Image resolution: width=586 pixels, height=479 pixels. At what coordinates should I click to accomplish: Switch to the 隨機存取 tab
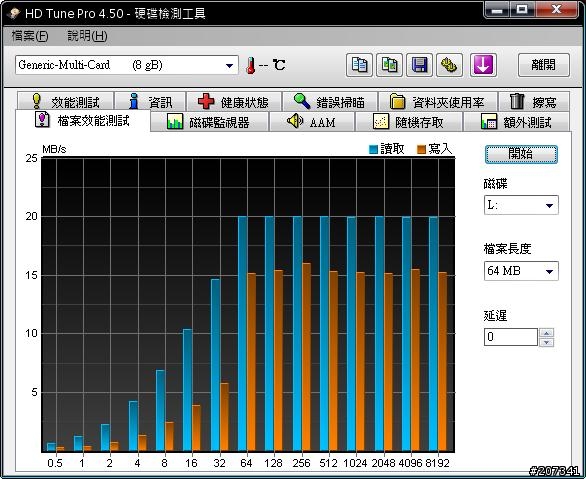(409, 122)
